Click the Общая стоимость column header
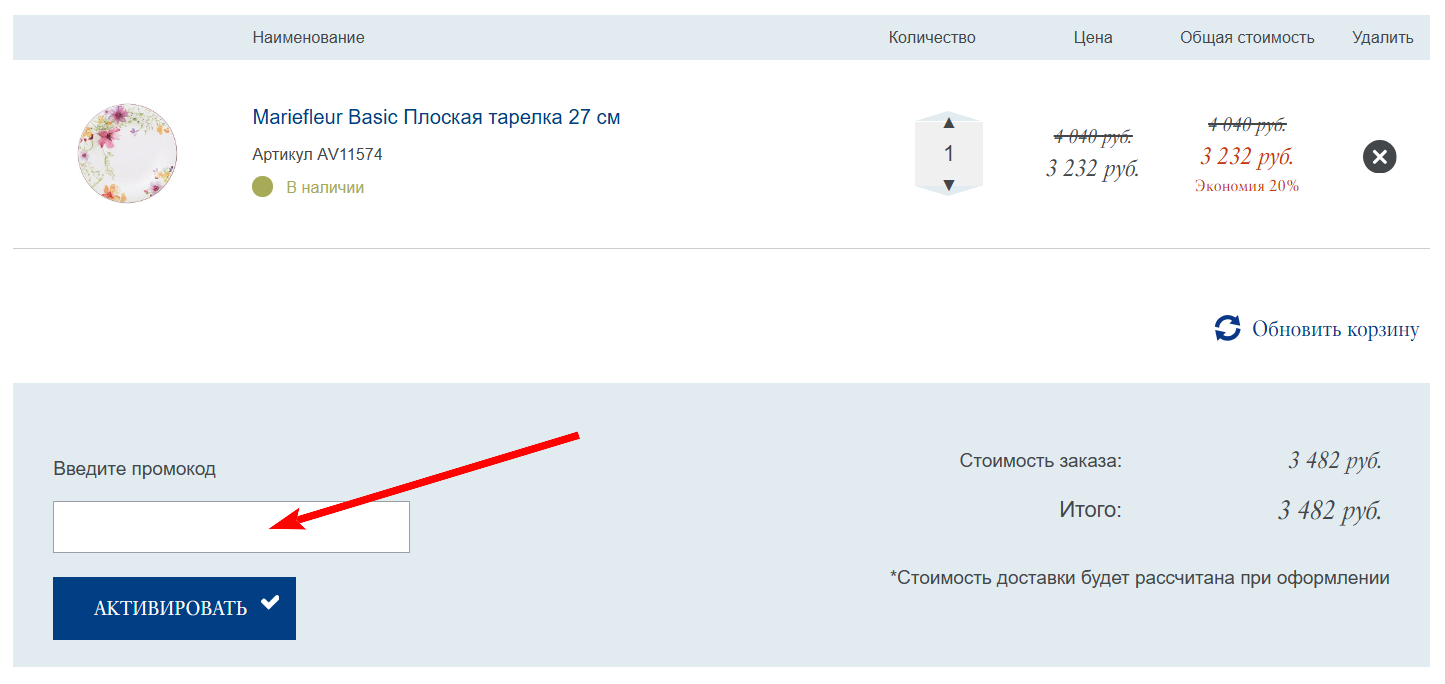The image size is (1445, 684). 1246,37
